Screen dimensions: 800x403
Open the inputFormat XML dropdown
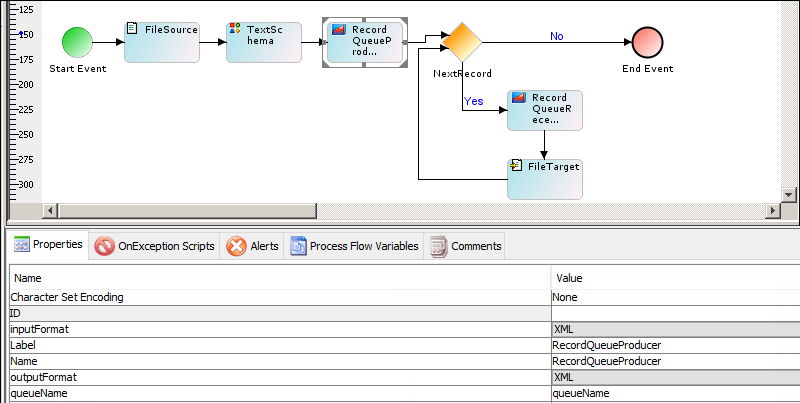click(675, 329)
